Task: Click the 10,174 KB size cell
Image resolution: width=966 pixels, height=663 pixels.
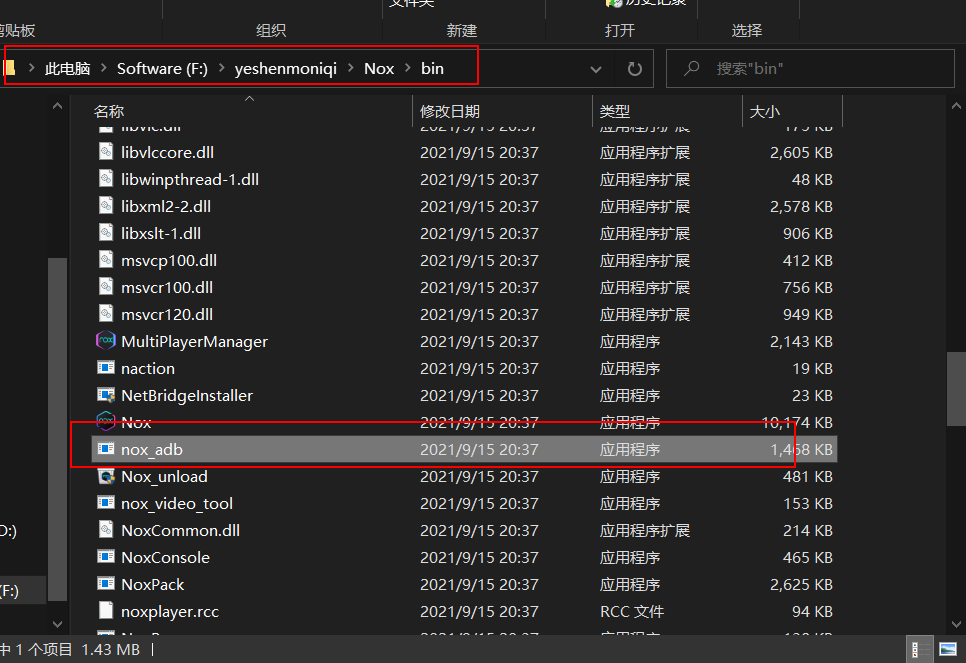Action: (797, 423)
